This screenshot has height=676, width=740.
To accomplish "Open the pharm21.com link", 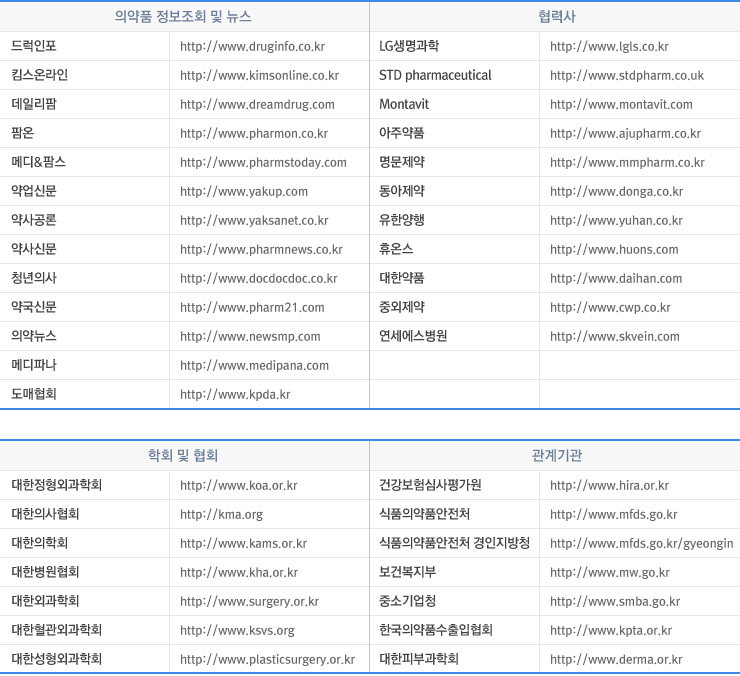I will [x=252, y=308].
